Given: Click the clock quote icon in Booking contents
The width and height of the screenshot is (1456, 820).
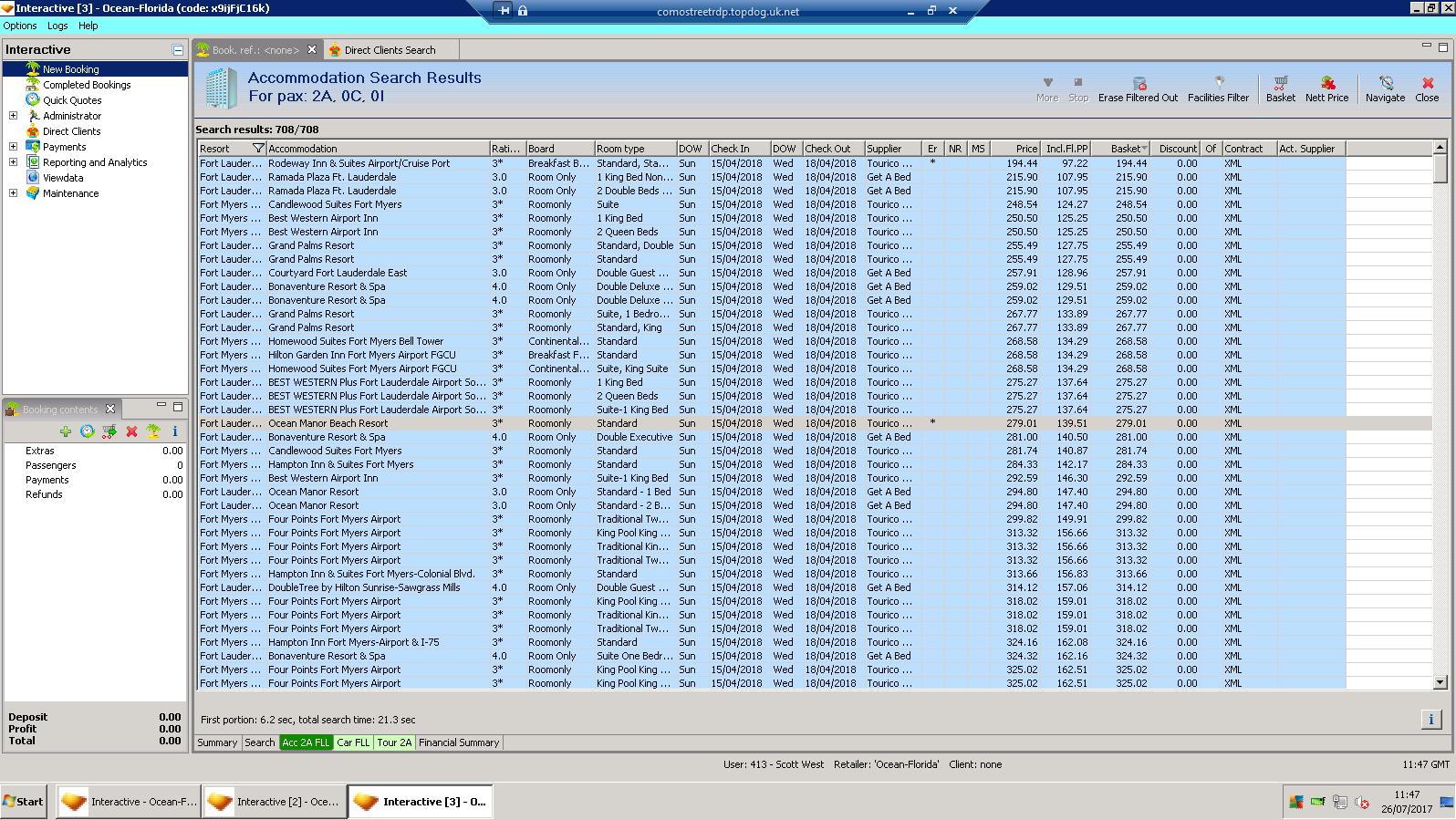Looking at the screenshot, I should tap(88, 431).
